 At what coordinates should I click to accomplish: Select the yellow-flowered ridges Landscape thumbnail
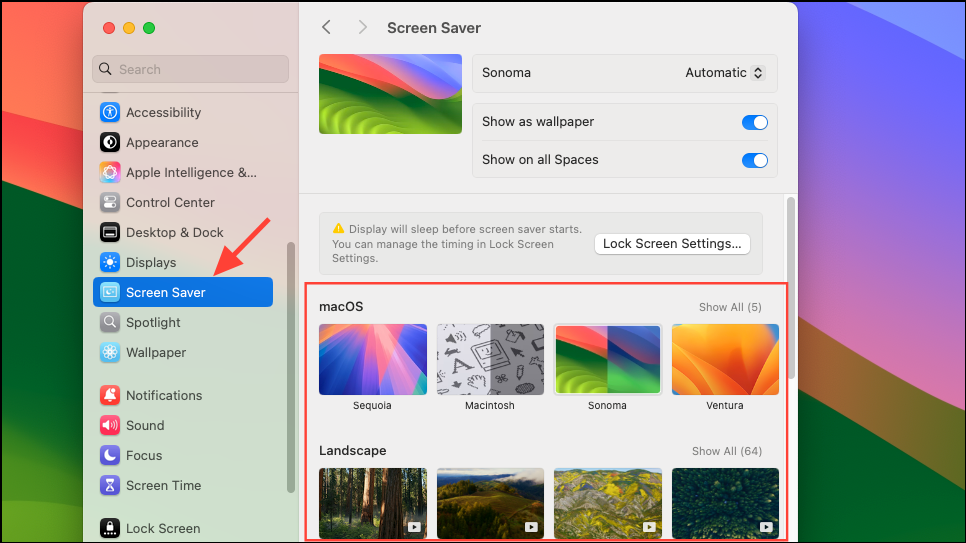608,503
